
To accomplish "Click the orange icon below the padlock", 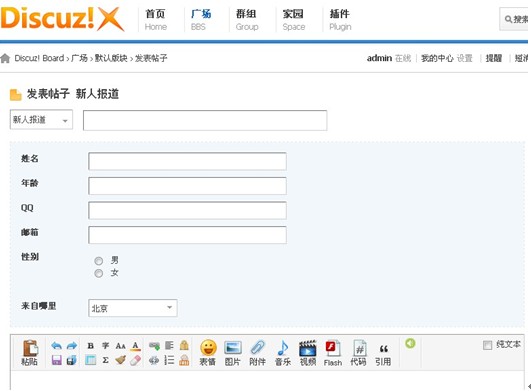I will click(184, 360).
